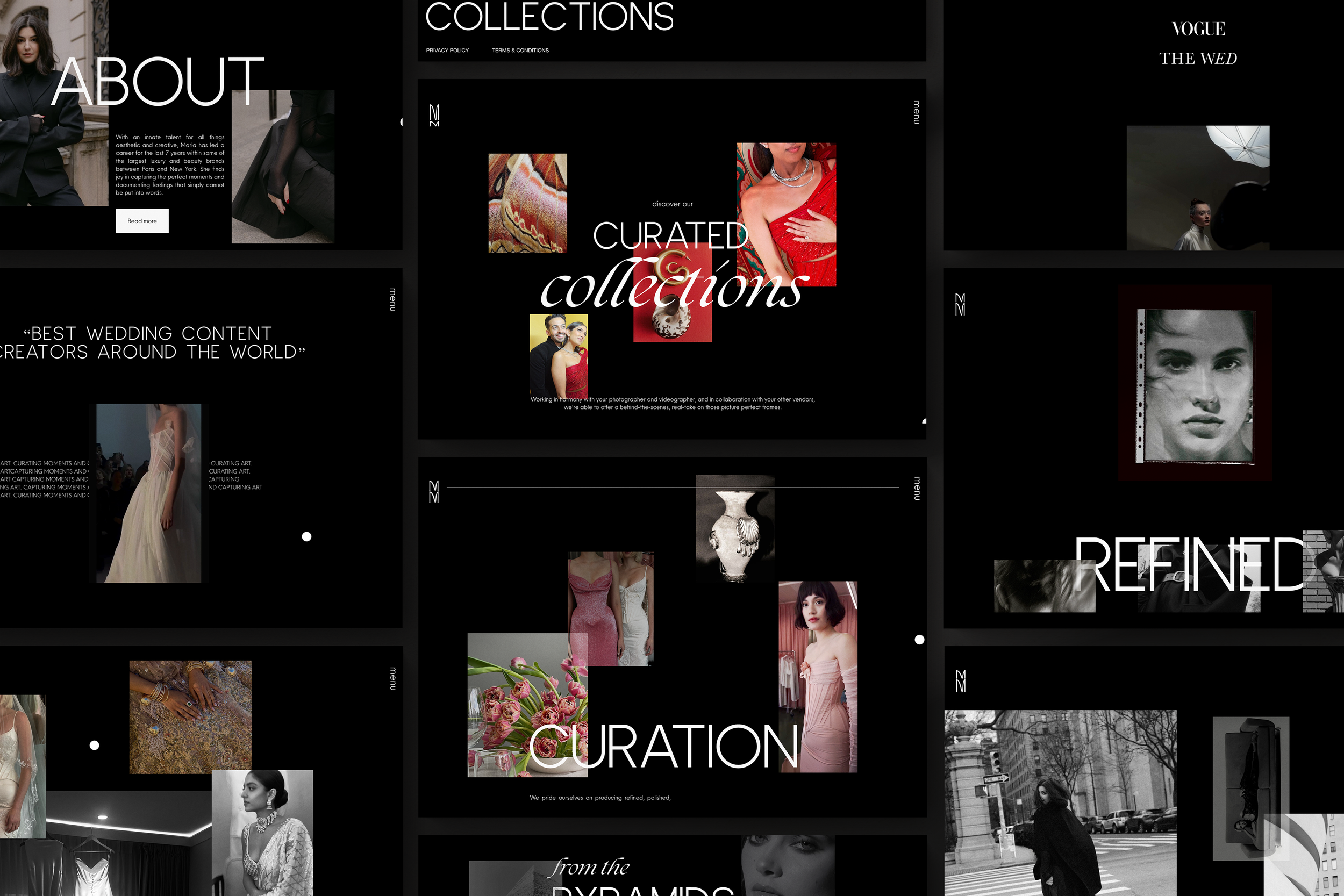
Task: Click white dot left of gold embroidery photo
Action: coord(94,744)
